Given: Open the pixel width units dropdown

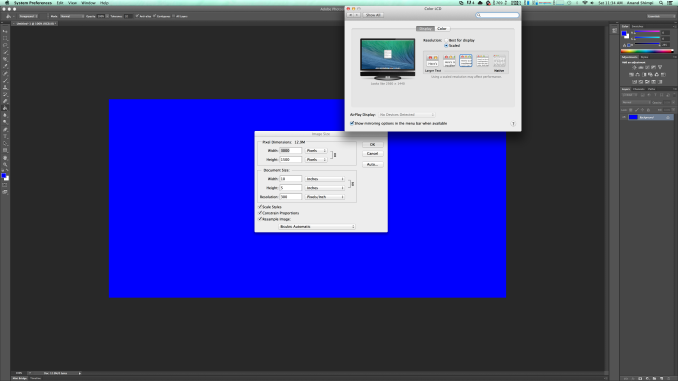Looking at the screenshot, I should 316,150.
